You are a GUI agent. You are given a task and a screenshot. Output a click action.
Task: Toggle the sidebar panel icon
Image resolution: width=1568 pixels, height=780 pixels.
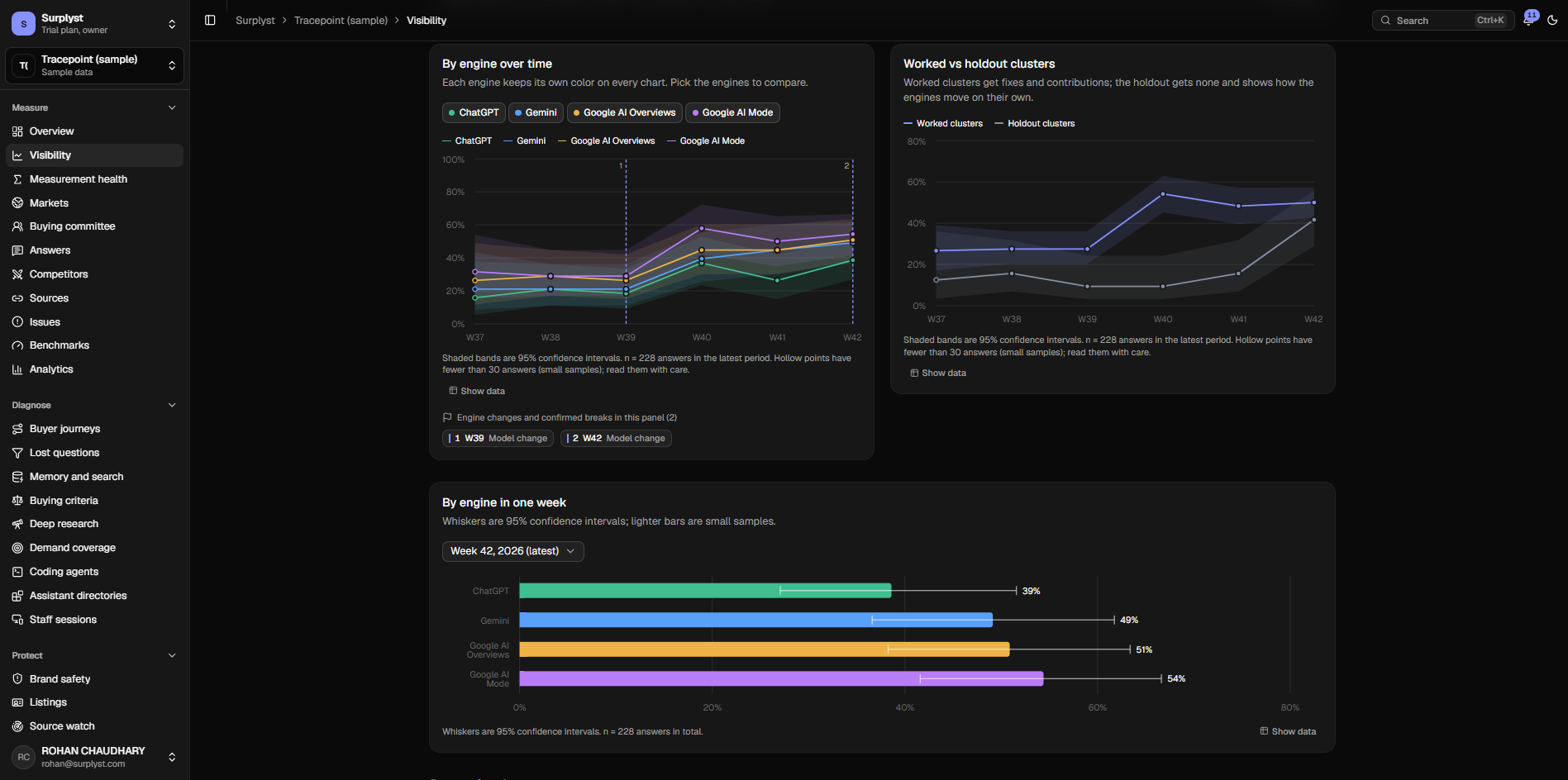(x=210, y=21)
